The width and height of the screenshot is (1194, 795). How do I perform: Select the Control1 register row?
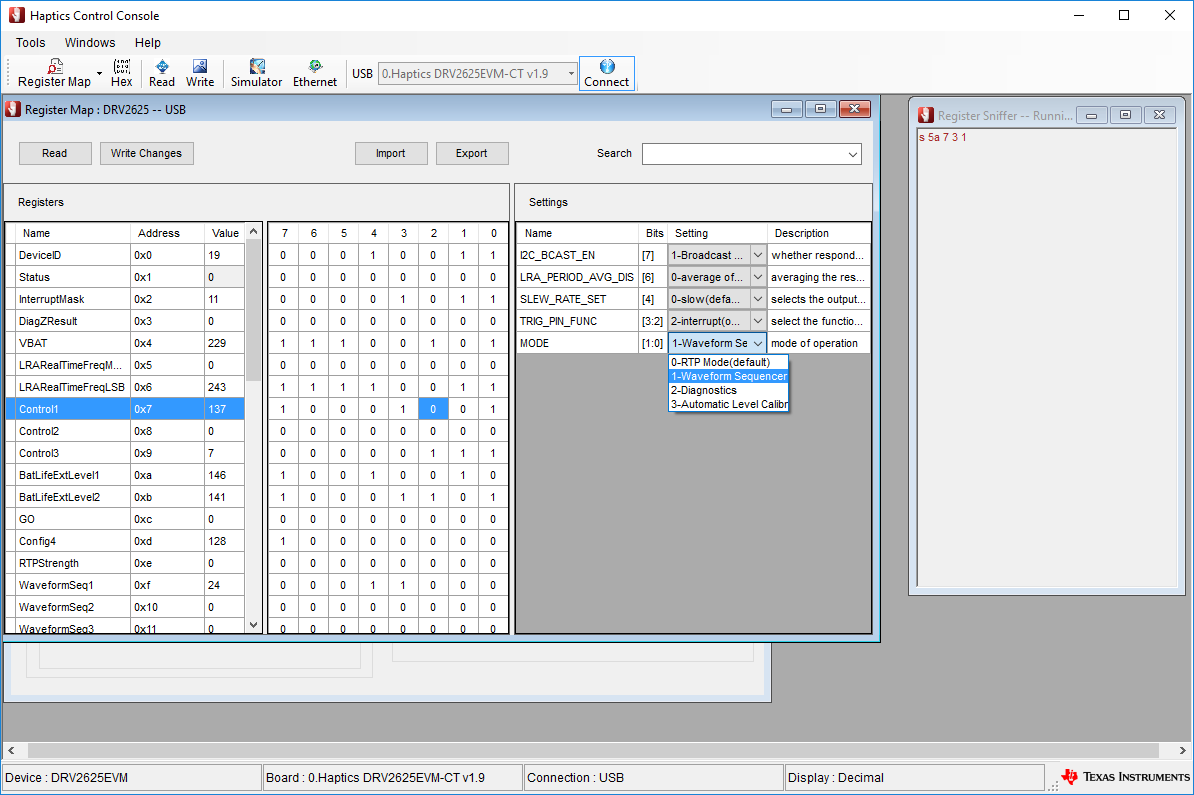tap(125, 409)
